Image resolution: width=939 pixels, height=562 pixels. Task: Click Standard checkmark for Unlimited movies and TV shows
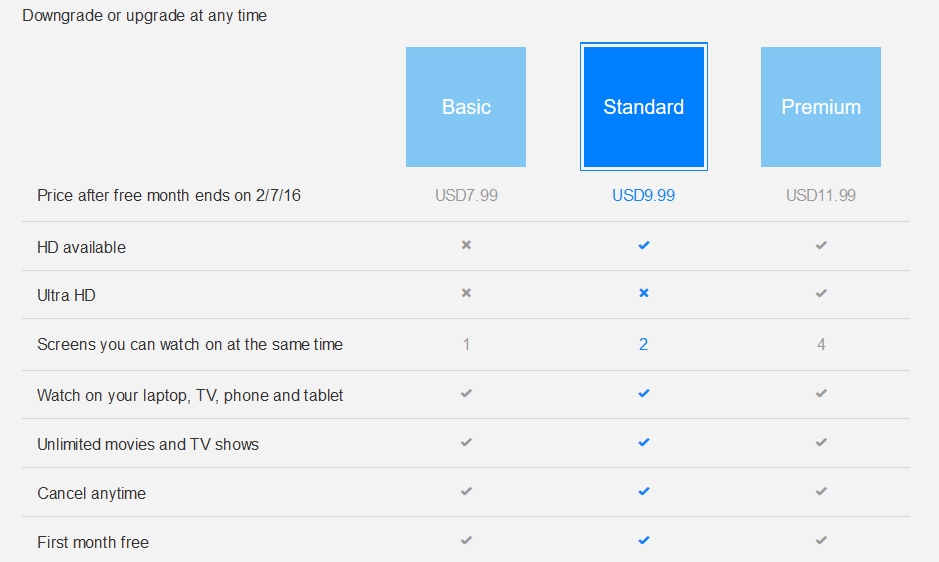point(644,442)
